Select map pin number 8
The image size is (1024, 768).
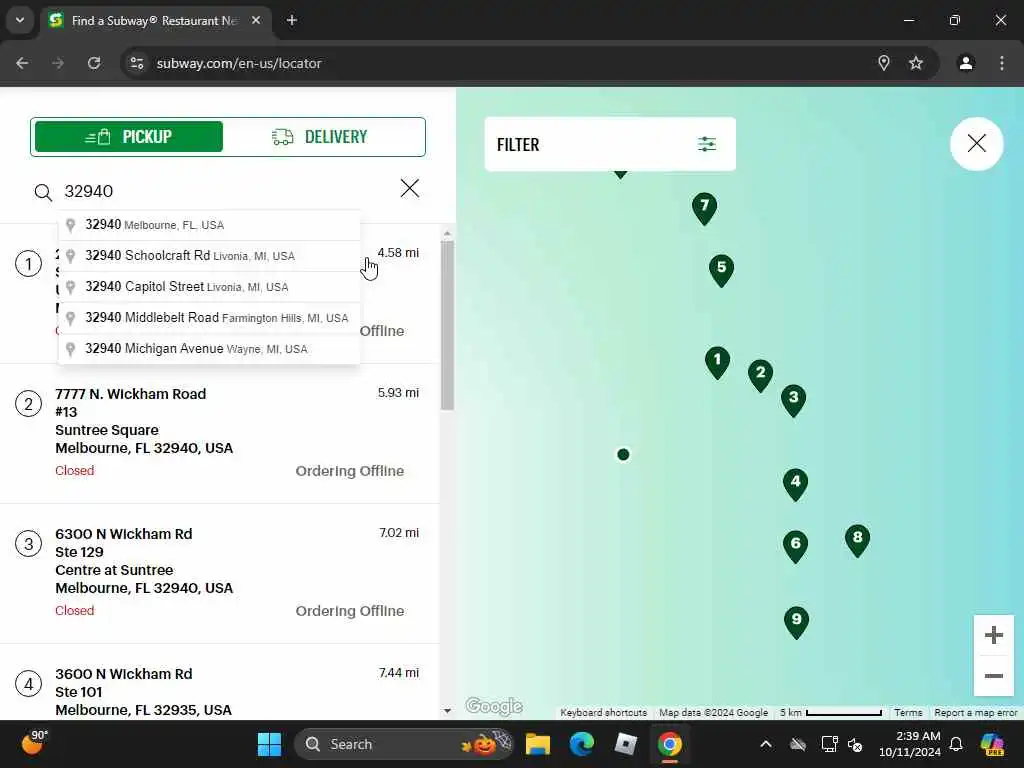pos(857,540)
